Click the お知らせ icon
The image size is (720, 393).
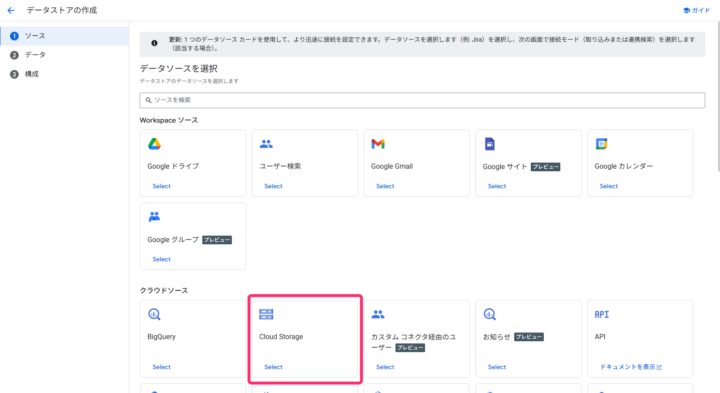point(489,314)
